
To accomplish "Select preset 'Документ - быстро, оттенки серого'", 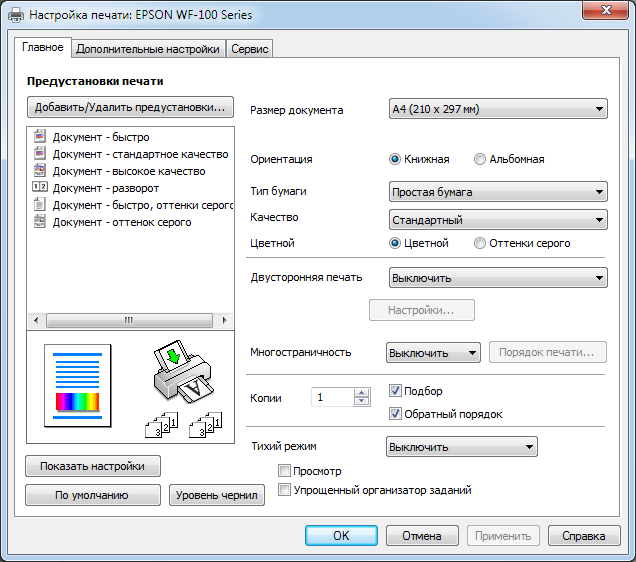I will click(143, 205).
